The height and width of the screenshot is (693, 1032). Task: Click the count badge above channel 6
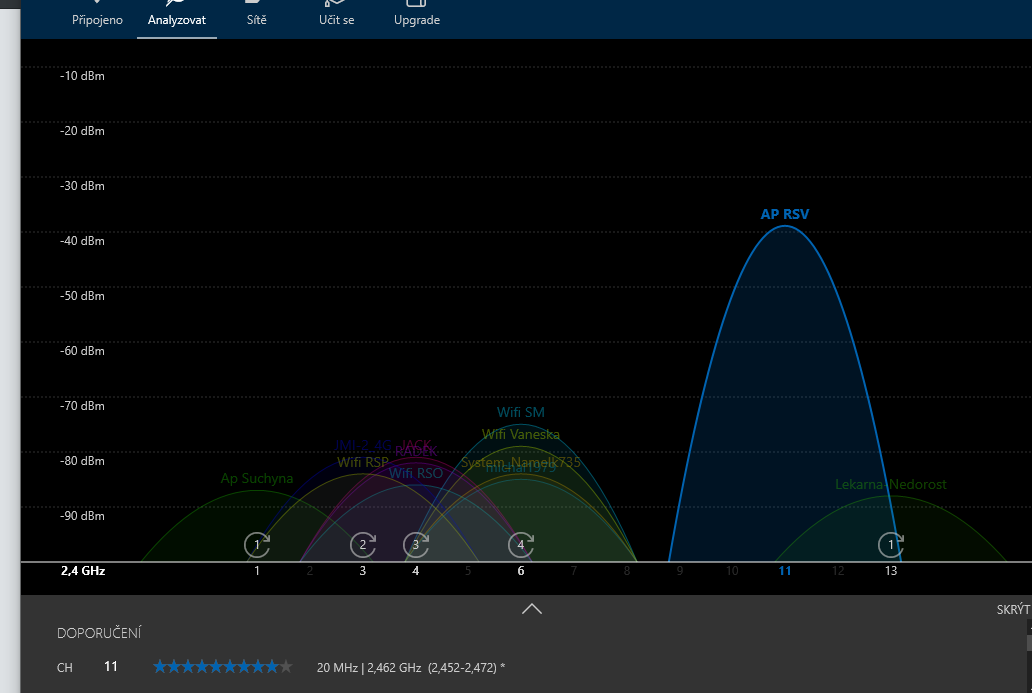coord(520,545)
